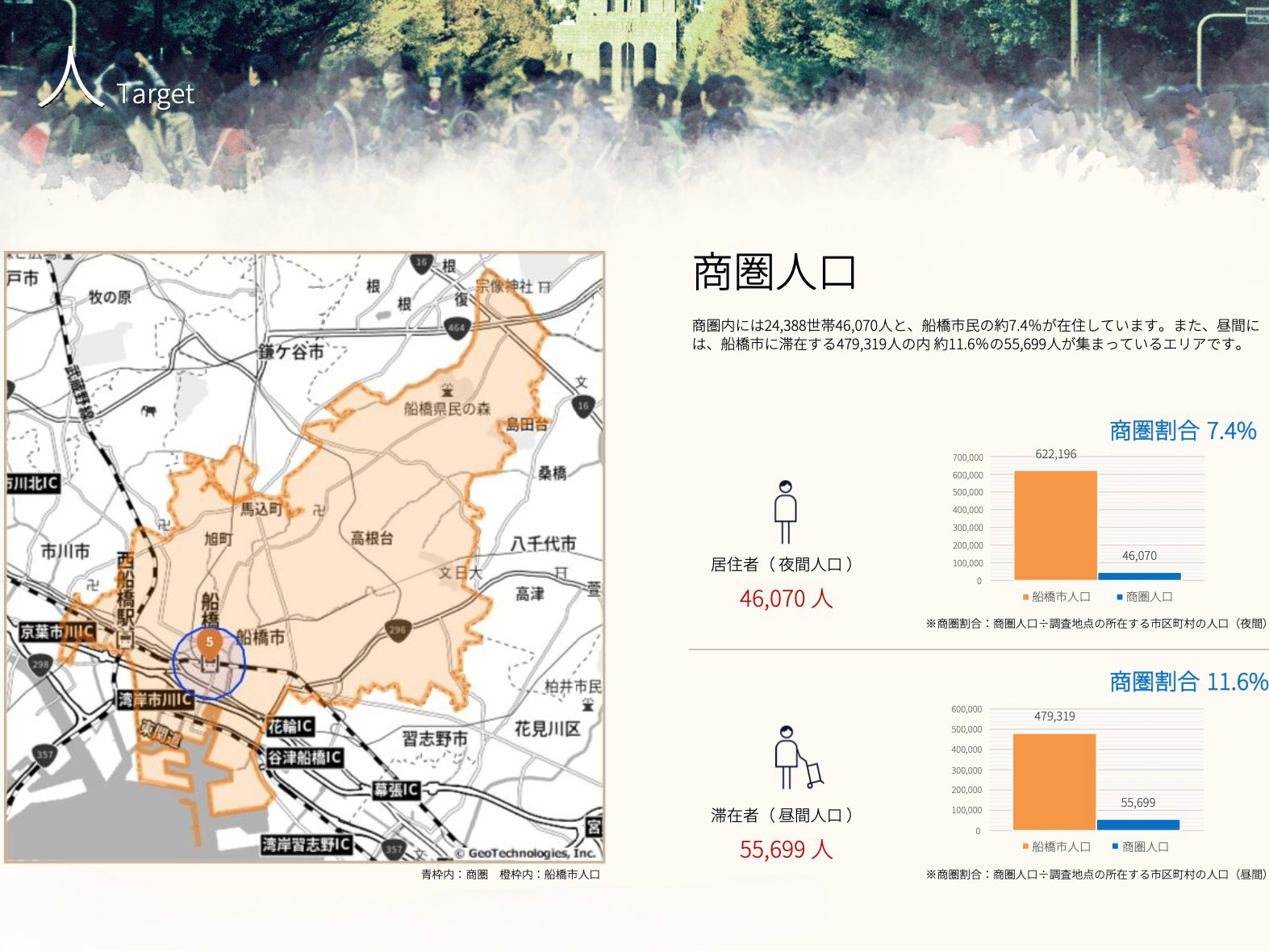1269x952 pixels.
Task: Click the orange 622,196 bar in nighttime chart
Action: tap(1055, 525)
